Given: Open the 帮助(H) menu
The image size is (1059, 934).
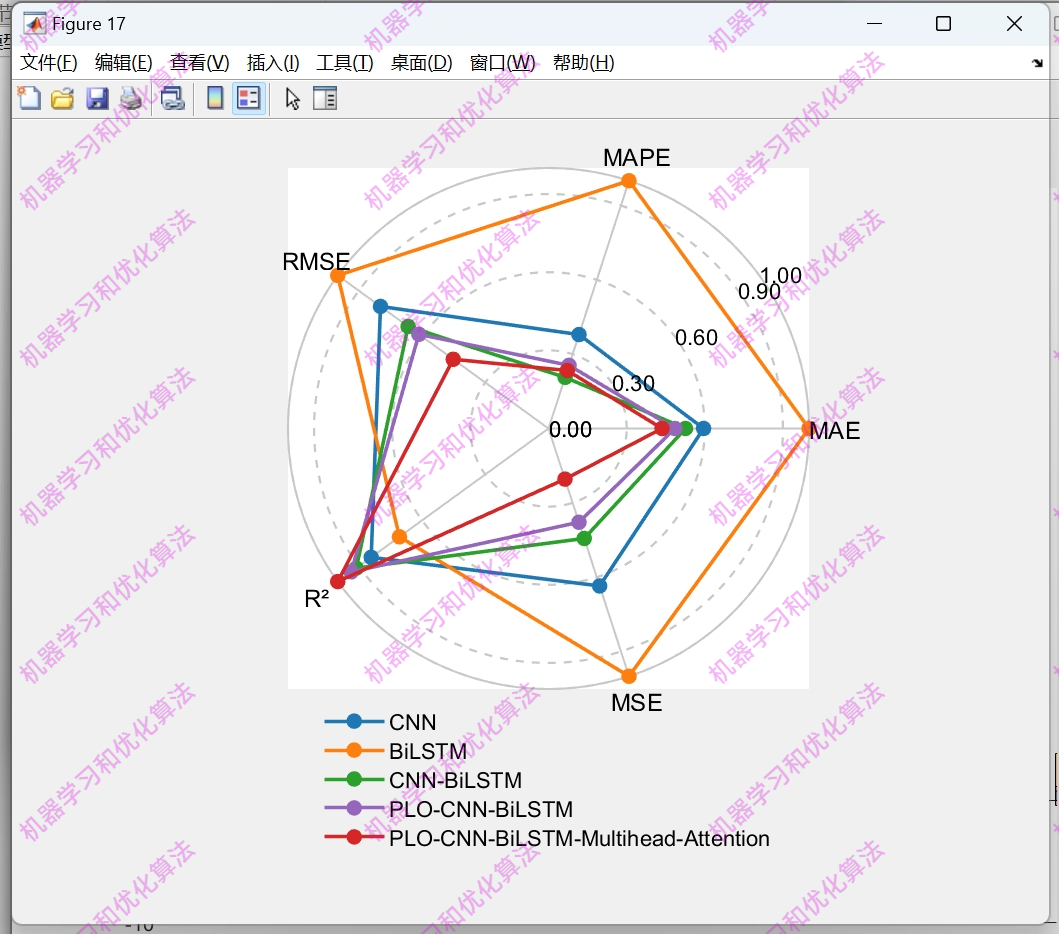Looking at the screenshot, I should [x=584, y=63].
